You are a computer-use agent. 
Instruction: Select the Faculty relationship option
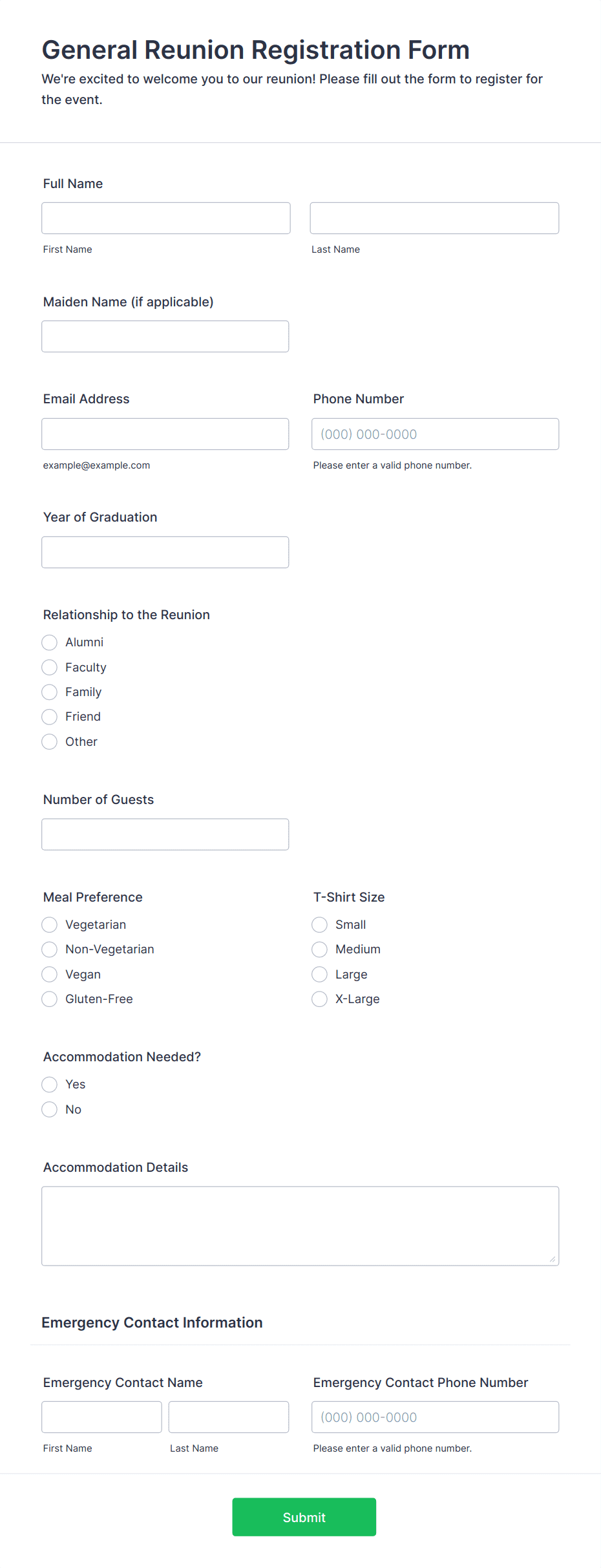[49, 667]
